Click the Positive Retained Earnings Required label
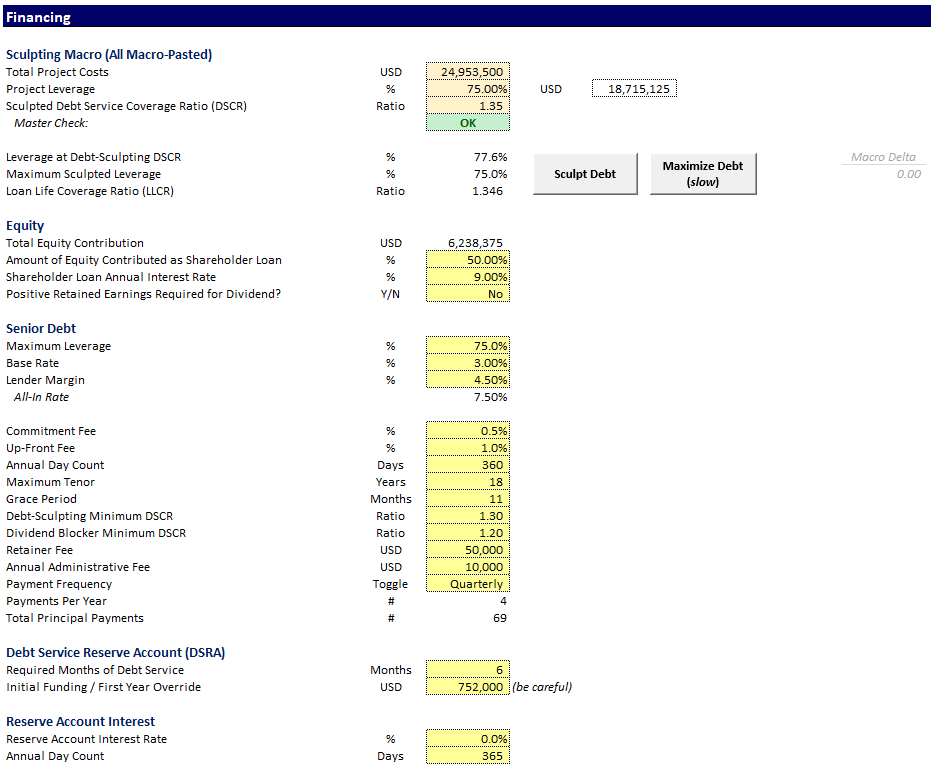 pos(143,294)
